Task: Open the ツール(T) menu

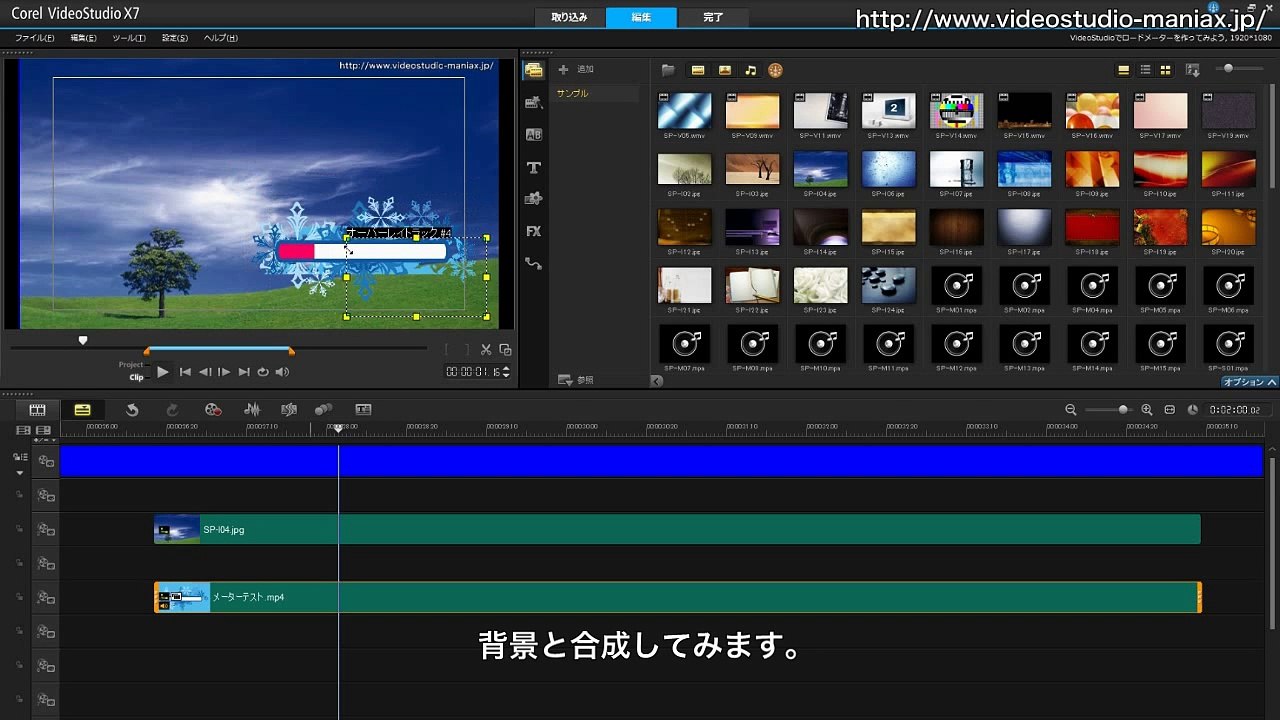Action: click(129, 38)
